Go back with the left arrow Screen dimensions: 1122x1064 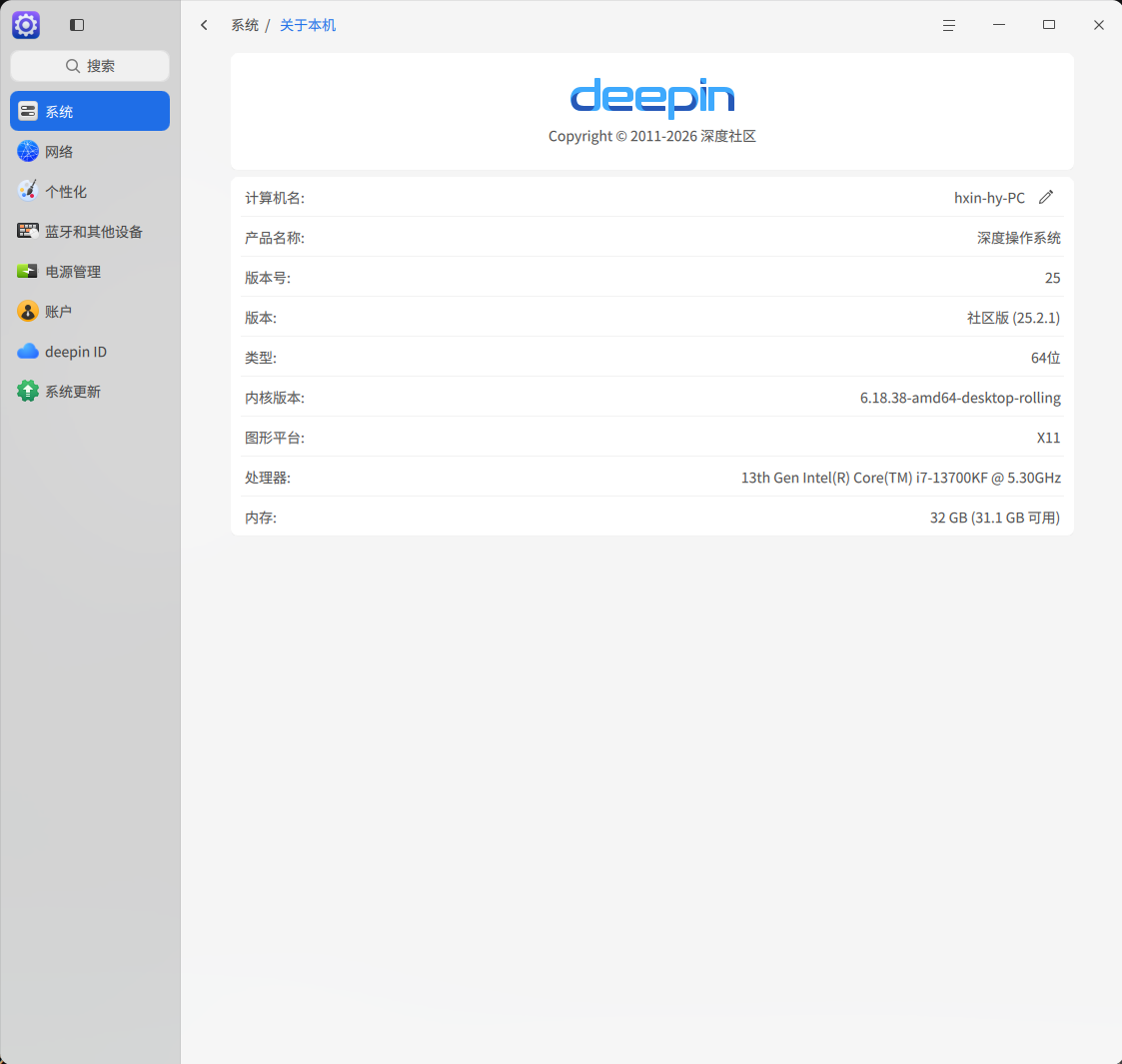tap(205, 25)
